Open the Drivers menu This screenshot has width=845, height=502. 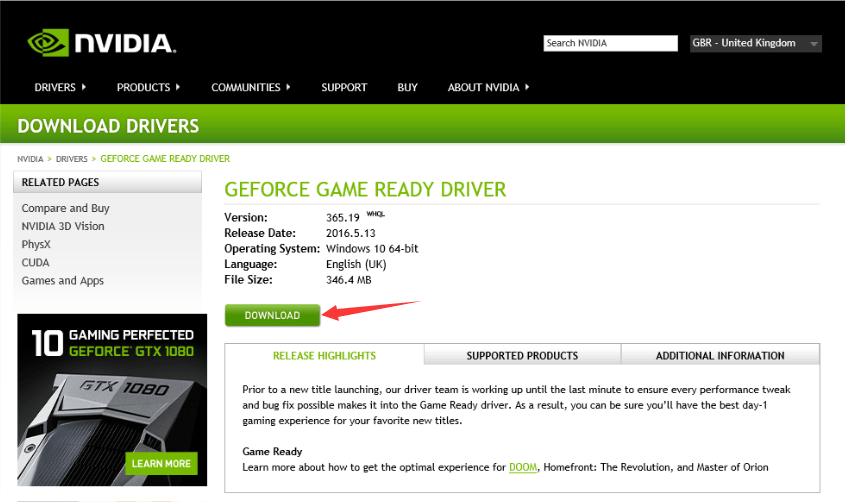coord(59,88)
